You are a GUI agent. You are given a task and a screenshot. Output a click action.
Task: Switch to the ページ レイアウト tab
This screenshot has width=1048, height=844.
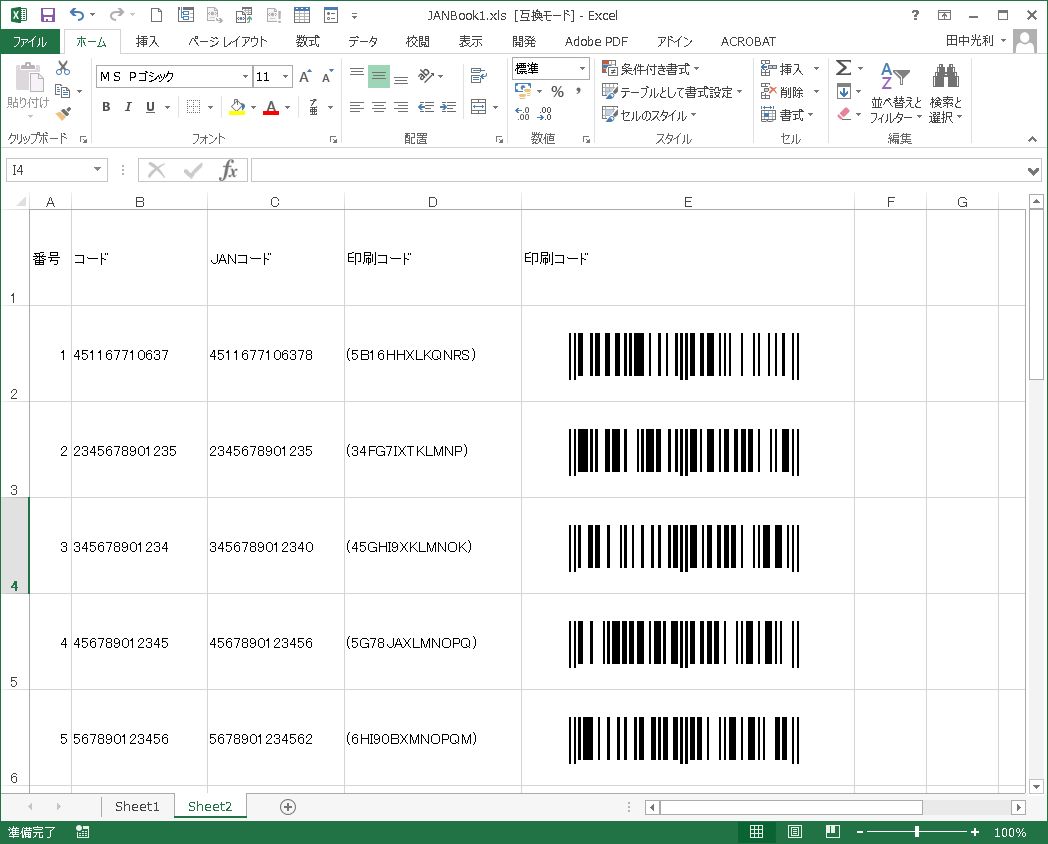point(227,41)
